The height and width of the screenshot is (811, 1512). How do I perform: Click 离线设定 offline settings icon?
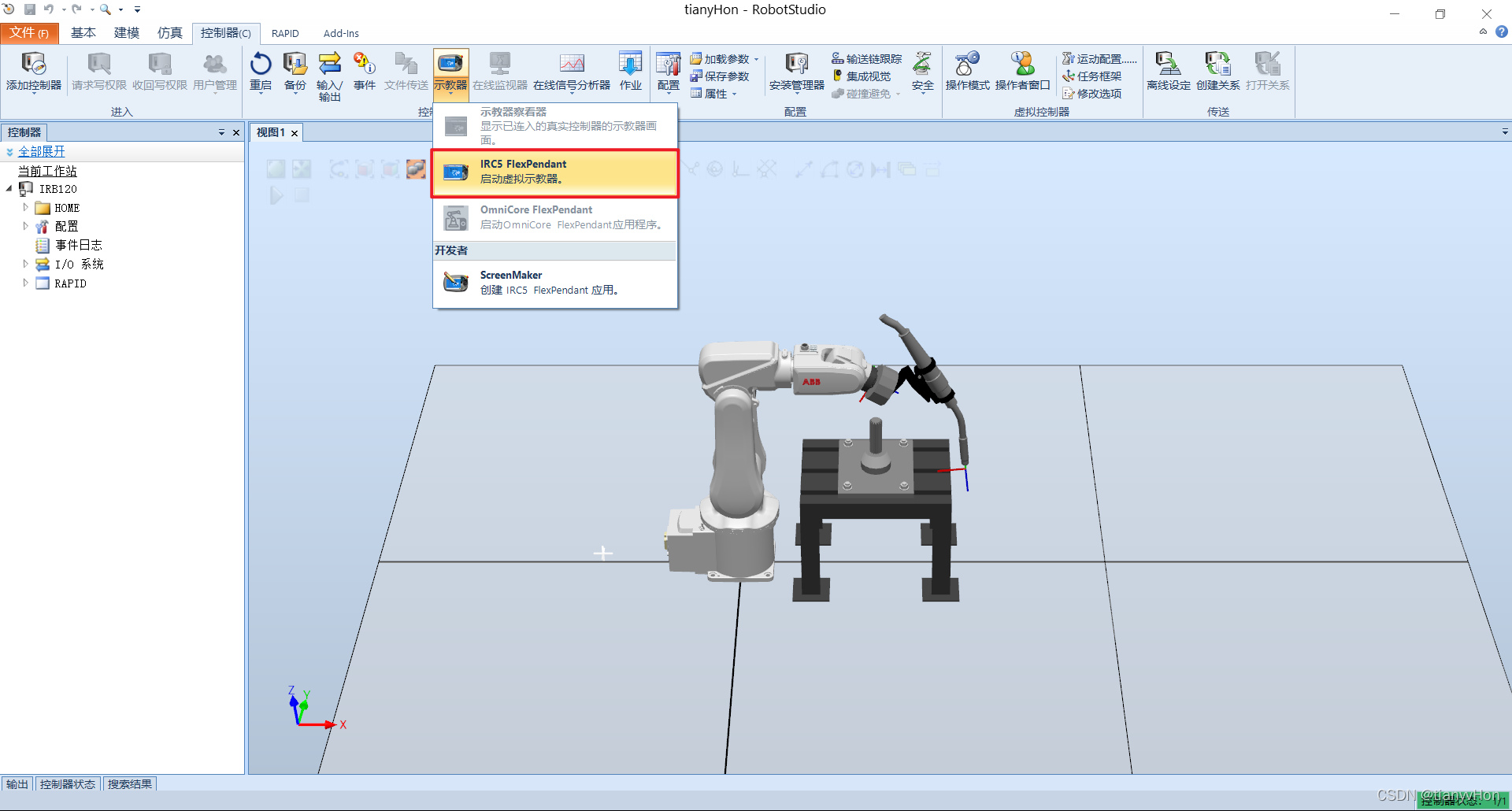click(x=1168, y=64)
